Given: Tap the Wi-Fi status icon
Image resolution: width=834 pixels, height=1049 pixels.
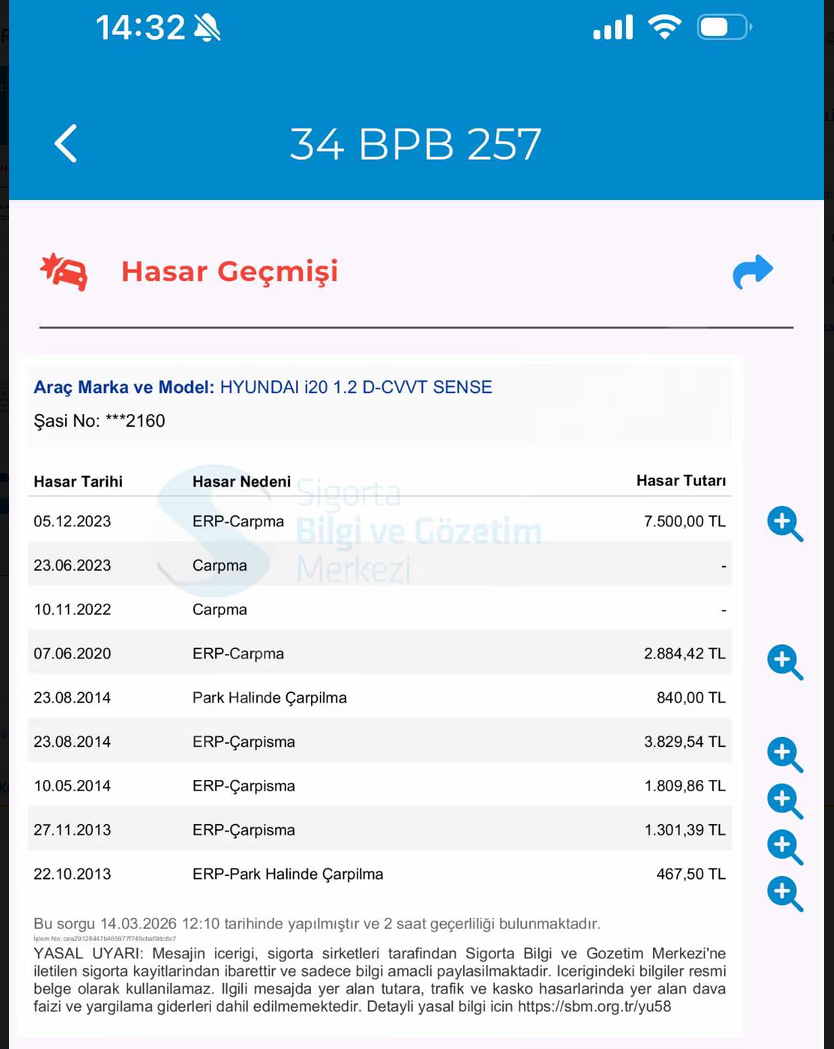Looking at the screenshot, I should click(x=664, y=27).
